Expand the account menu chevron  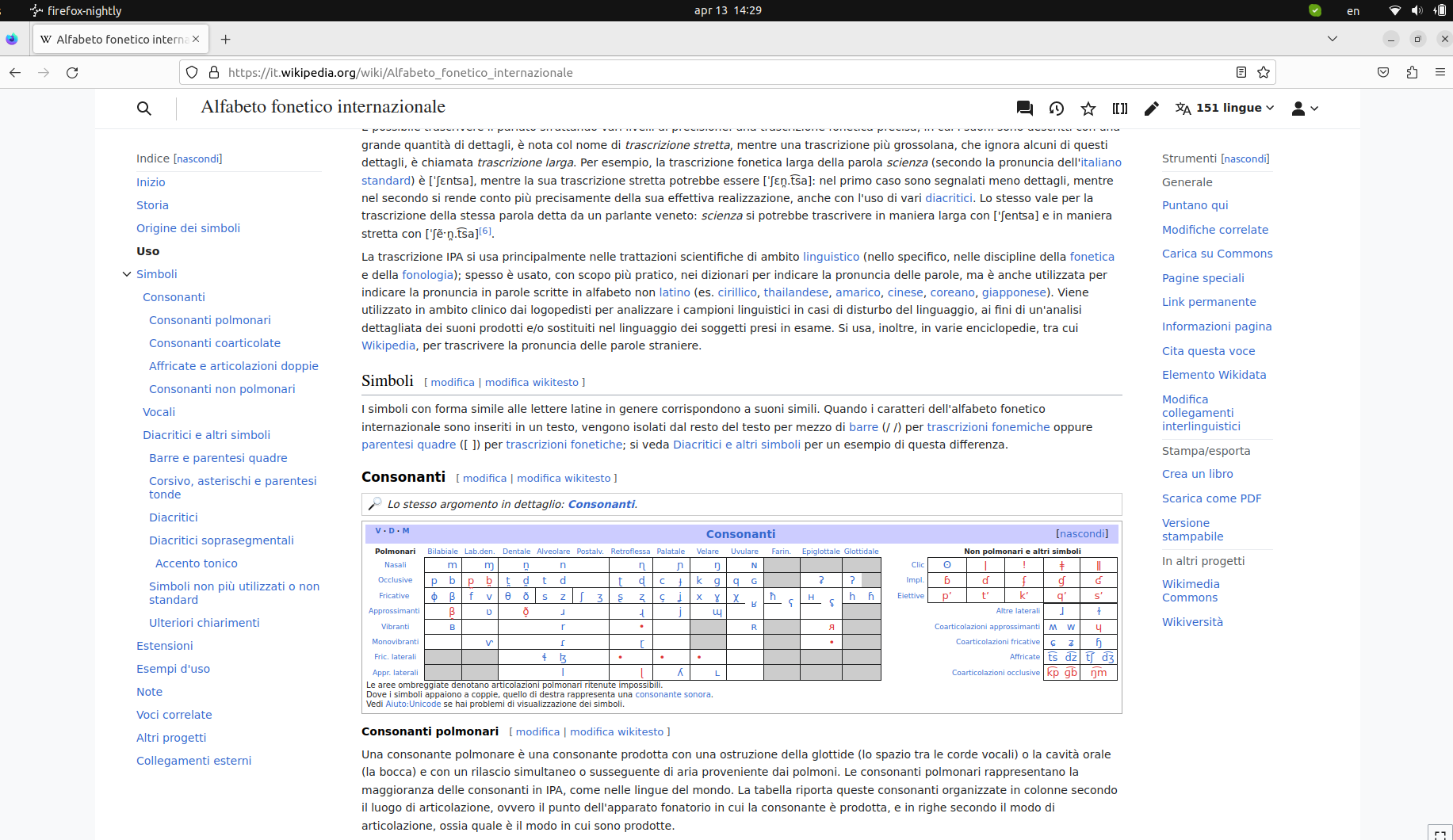click(1314, 108)
